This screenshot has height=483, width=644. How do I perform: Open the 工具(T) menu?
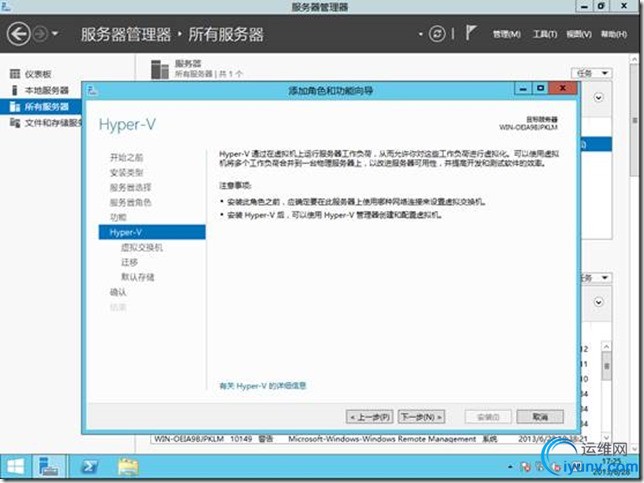click(x=545, y=34)
